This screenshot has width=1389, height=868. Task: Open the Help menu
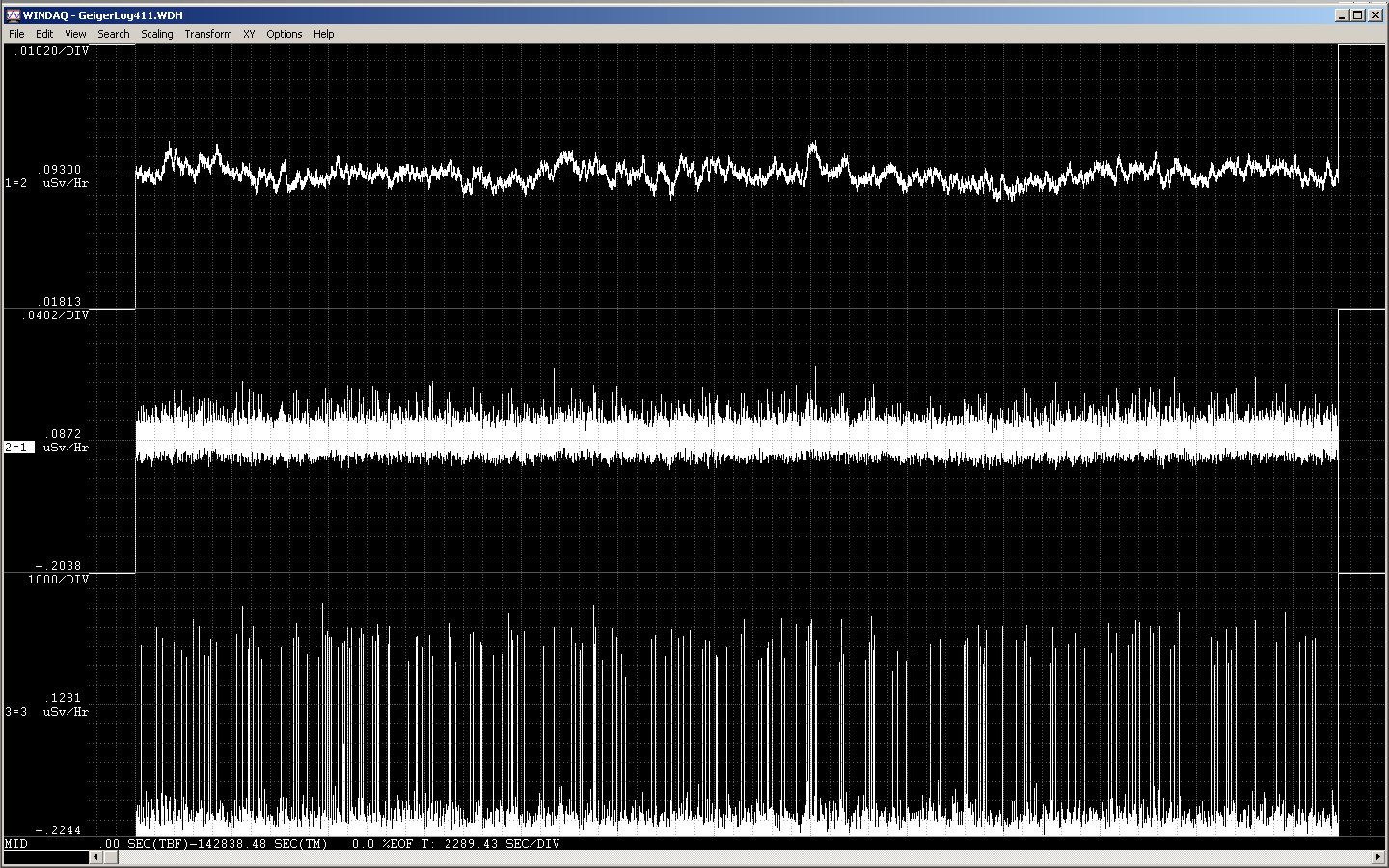323,34
